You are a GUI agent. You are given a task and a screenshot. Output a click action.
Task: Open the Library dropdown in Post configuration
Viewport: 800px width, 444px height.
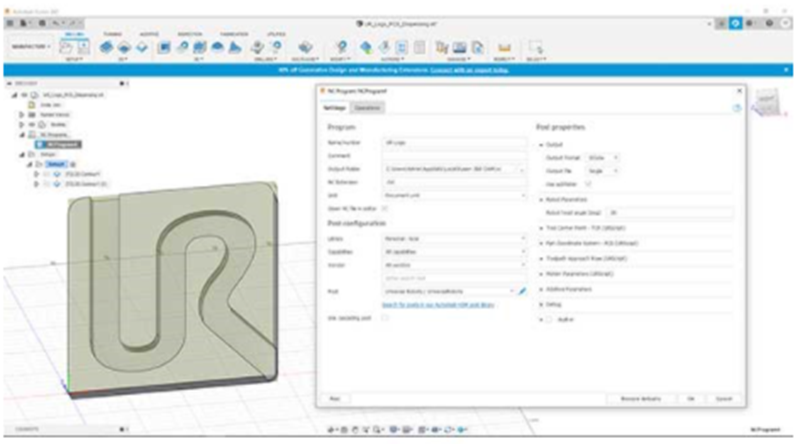tap(454, 239)
